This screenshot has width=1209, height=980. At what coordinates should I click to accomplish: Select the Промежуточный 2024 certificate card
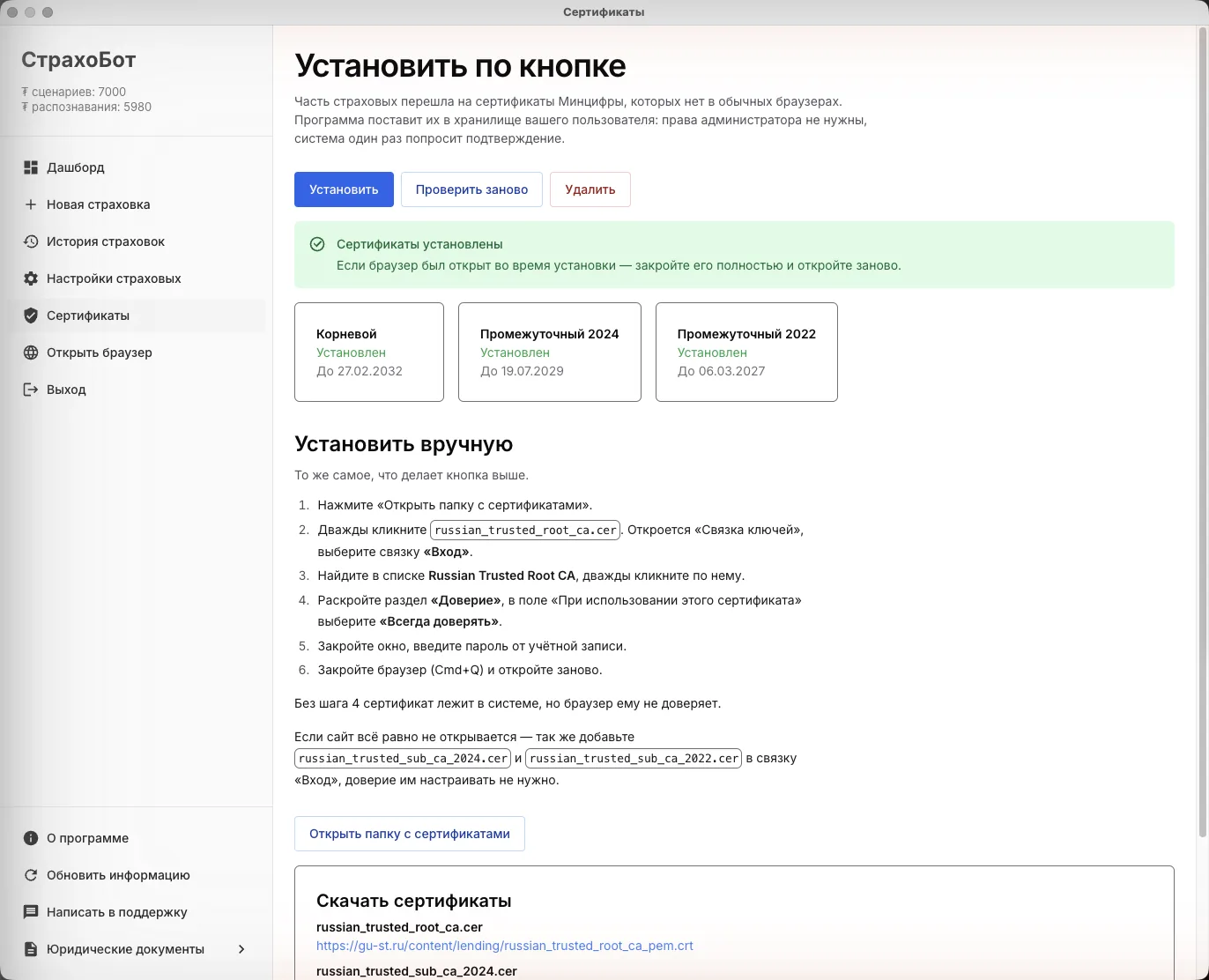550,353
